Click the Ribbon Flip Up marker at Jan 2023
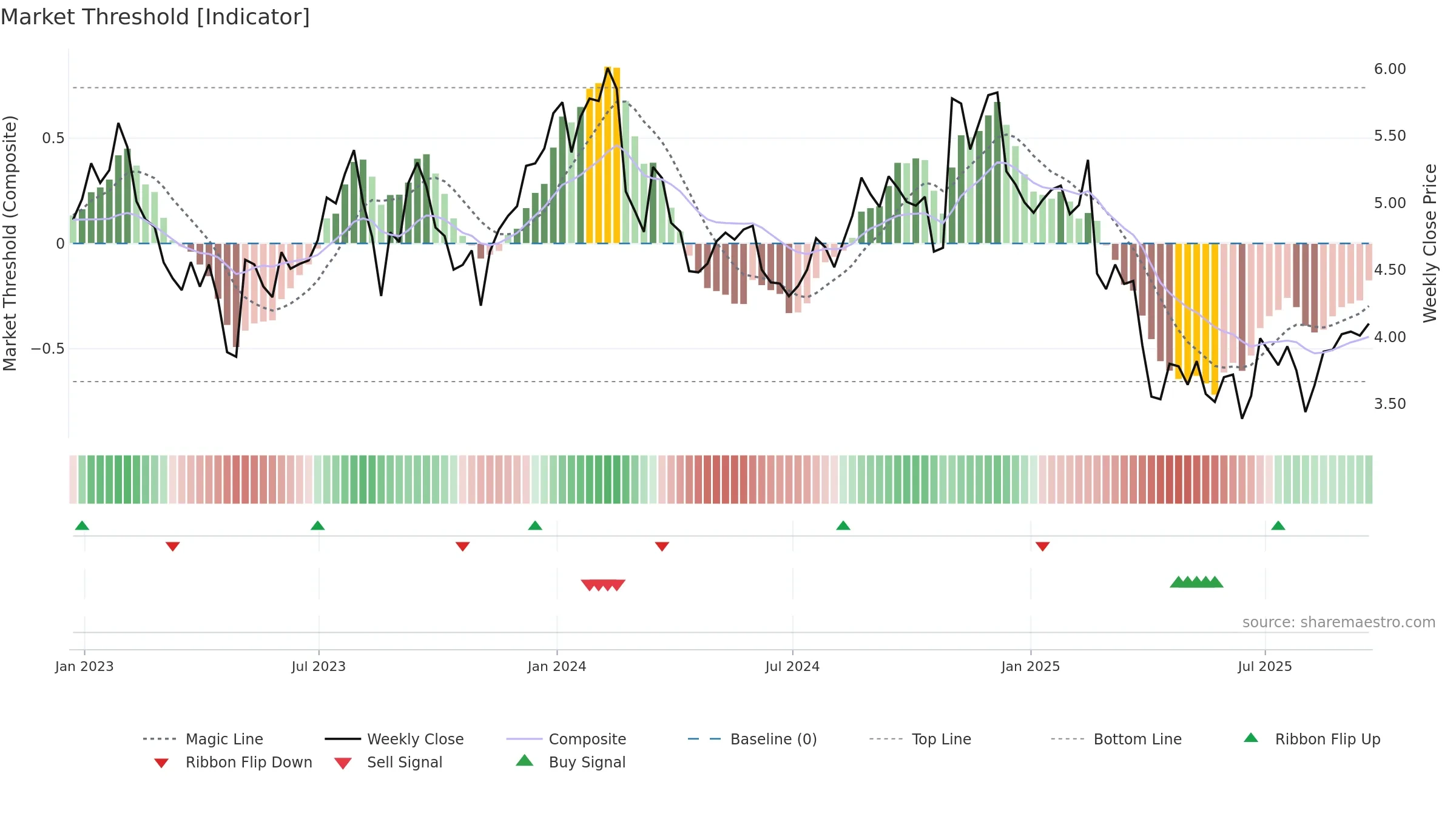 (x=82, y=525)
